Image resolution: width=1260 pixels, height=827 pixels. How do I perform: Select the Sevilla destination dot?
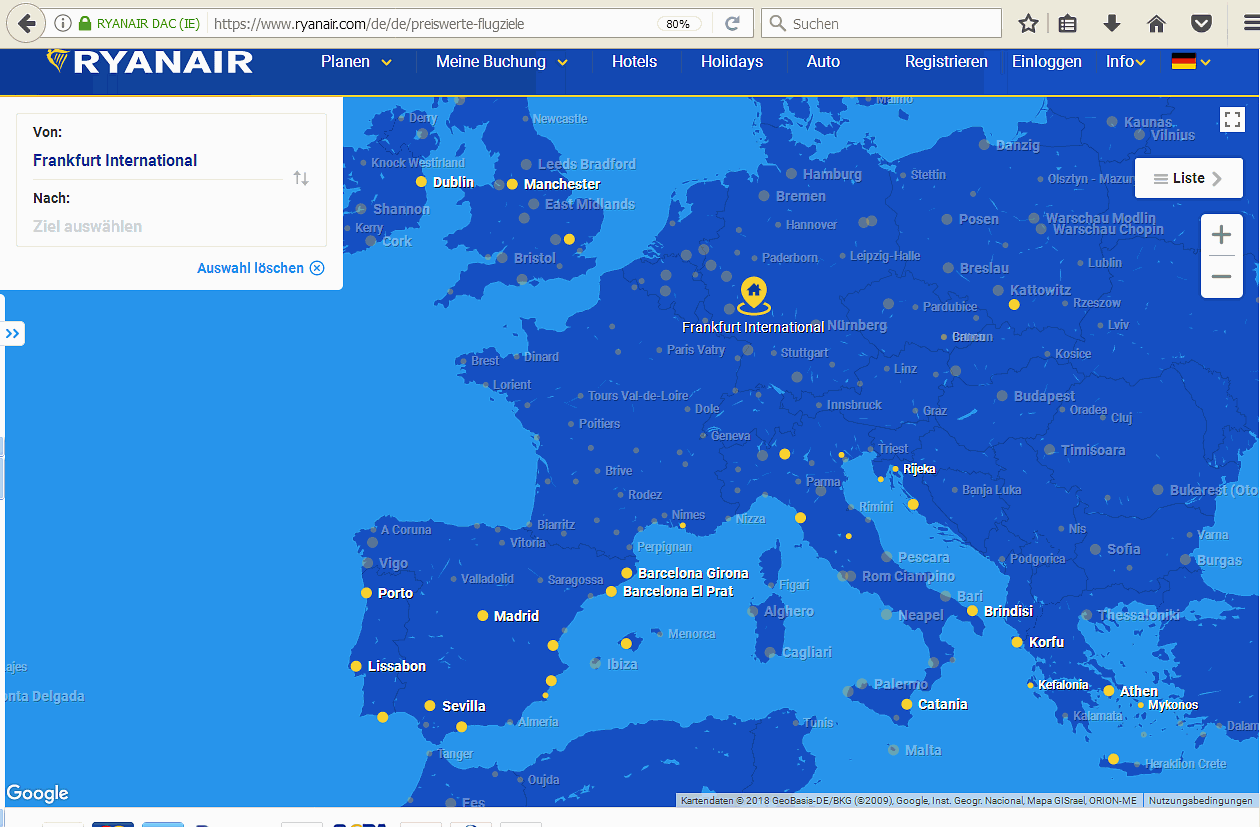pyautogui.click(x=430, y=706)
